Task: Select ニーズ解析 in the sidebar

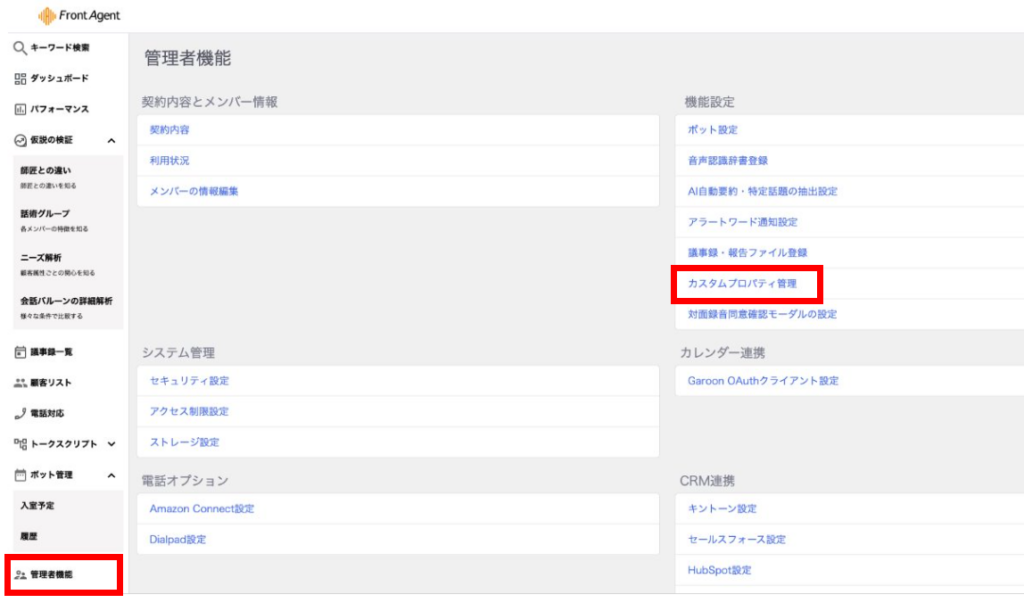Action: tap(41, 258)
